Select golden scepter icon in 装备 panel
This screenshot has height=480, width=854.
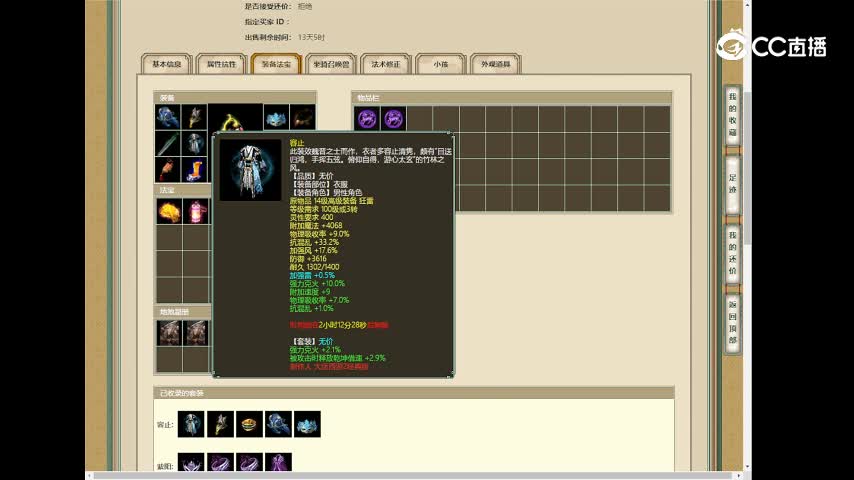(194, 117)
